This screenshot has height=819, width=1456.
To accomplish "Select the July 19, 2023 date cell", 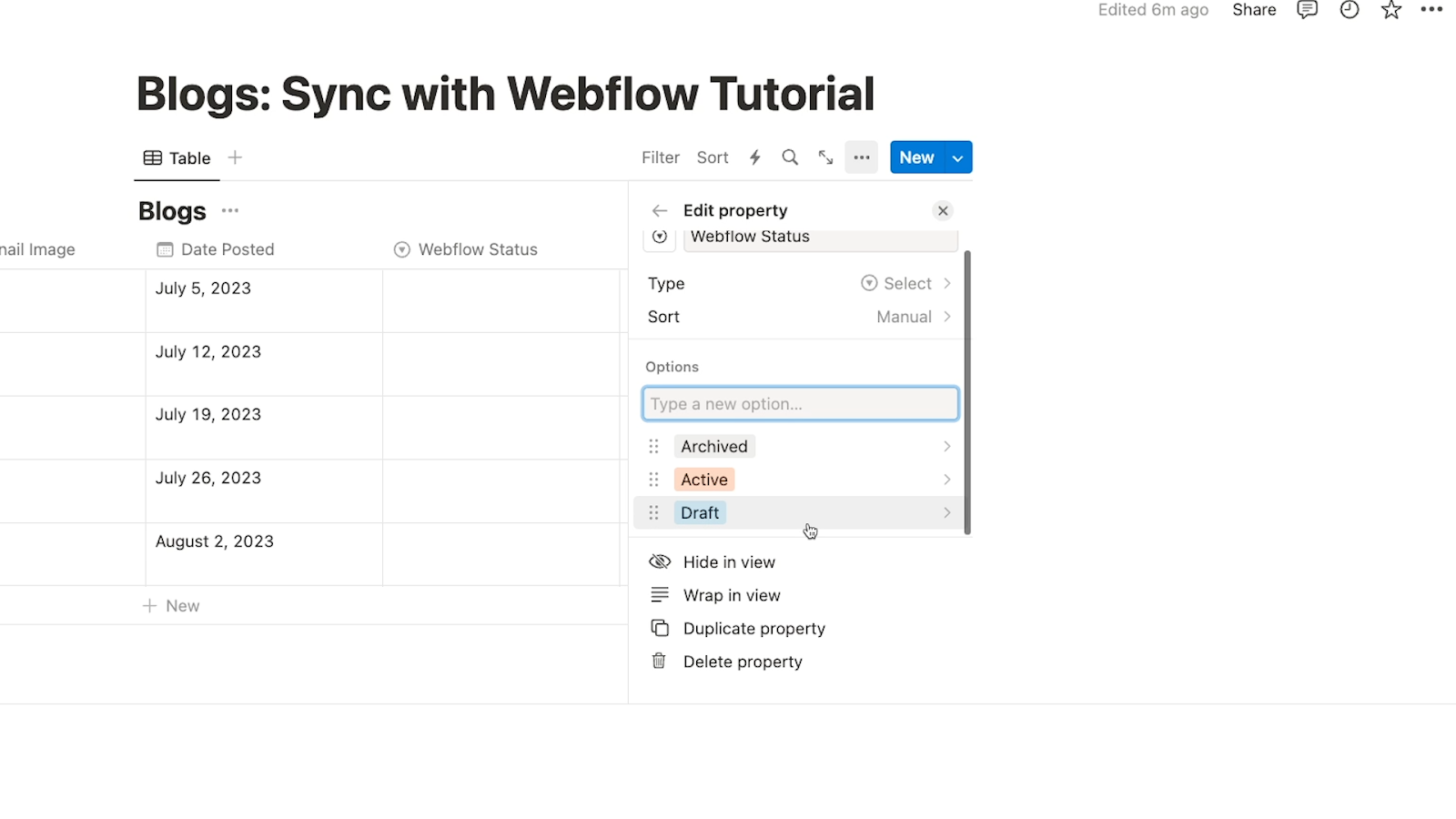I will [264, 428].
